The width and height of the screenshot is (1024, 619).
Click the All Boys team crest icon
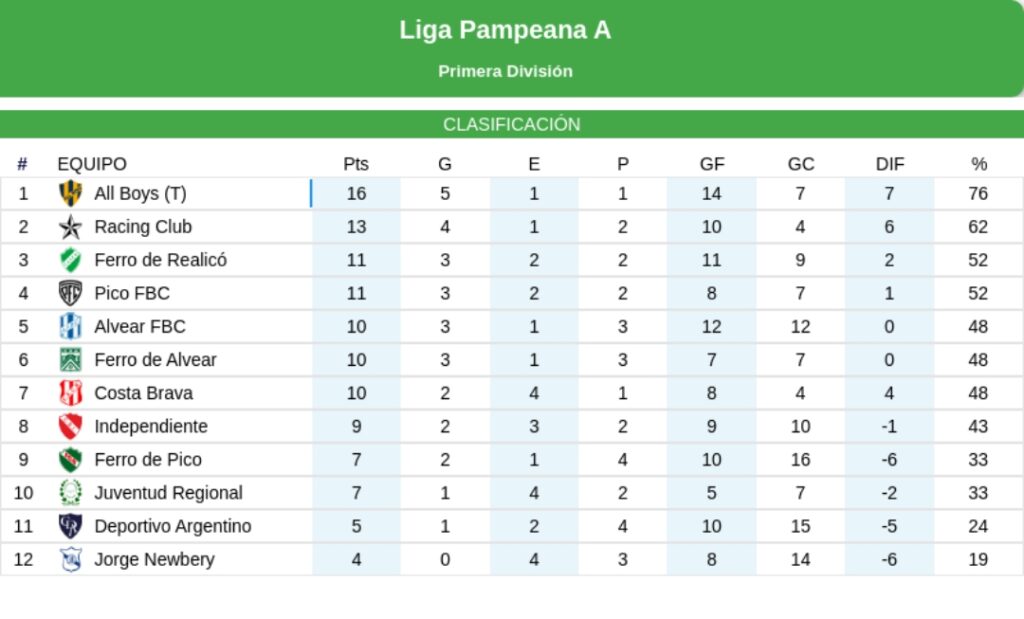point(70,193)
